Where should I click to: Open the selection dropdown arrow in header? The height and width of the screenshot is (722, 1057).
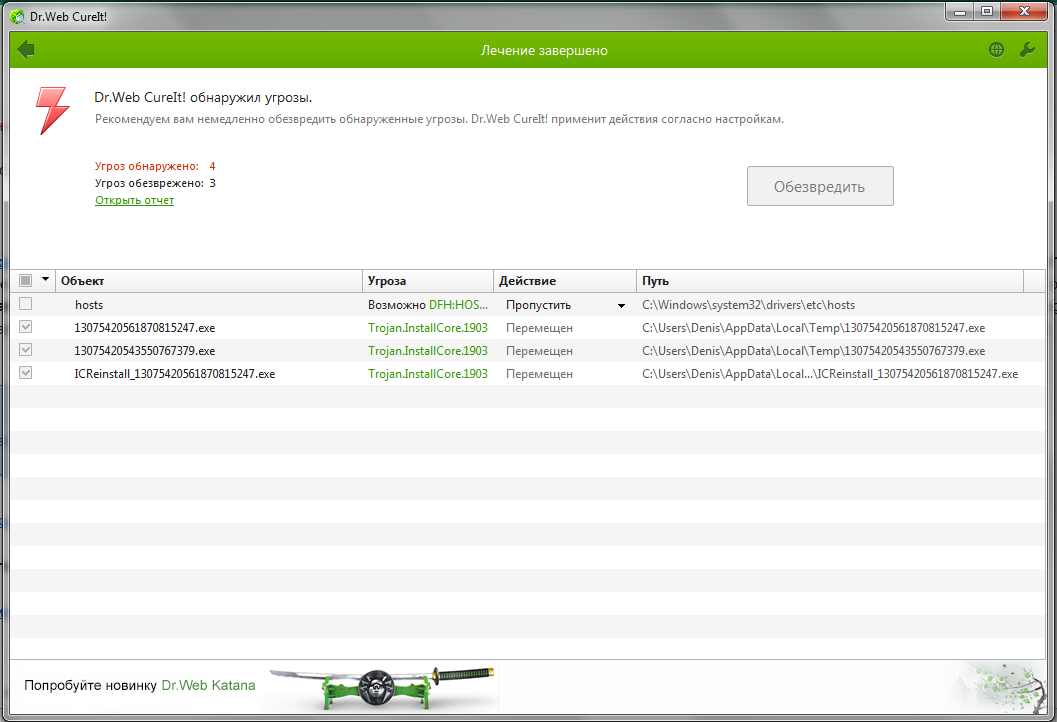45,279
